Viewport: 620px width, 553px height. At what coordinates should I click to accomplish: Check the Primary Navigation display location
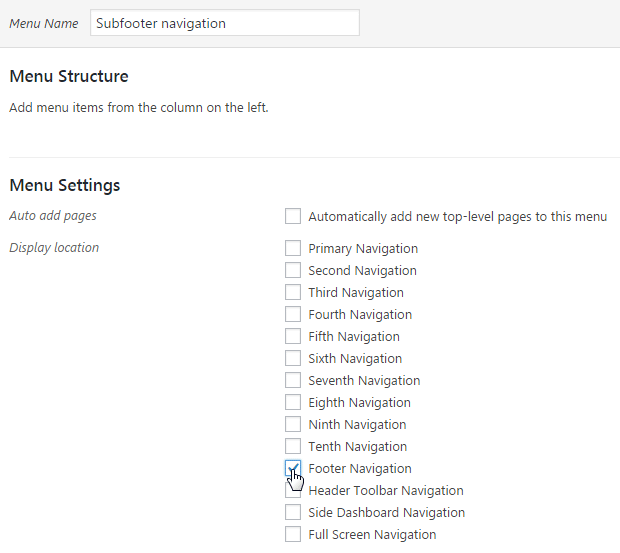click(x=293, y=248)
